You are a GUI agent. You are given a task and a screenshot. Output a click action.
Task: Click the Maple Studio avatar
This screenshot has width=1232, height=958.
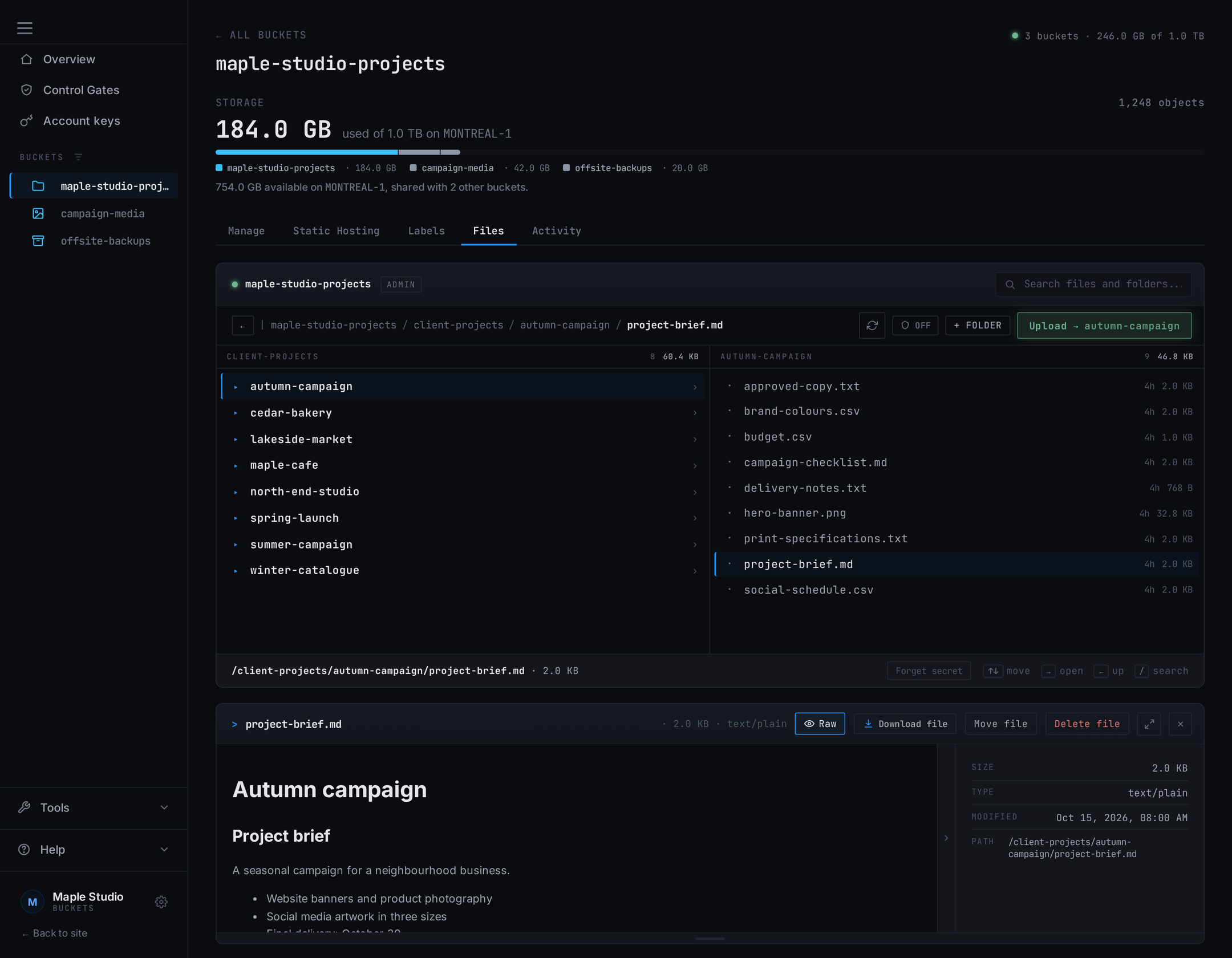click(x=33, y=902)
